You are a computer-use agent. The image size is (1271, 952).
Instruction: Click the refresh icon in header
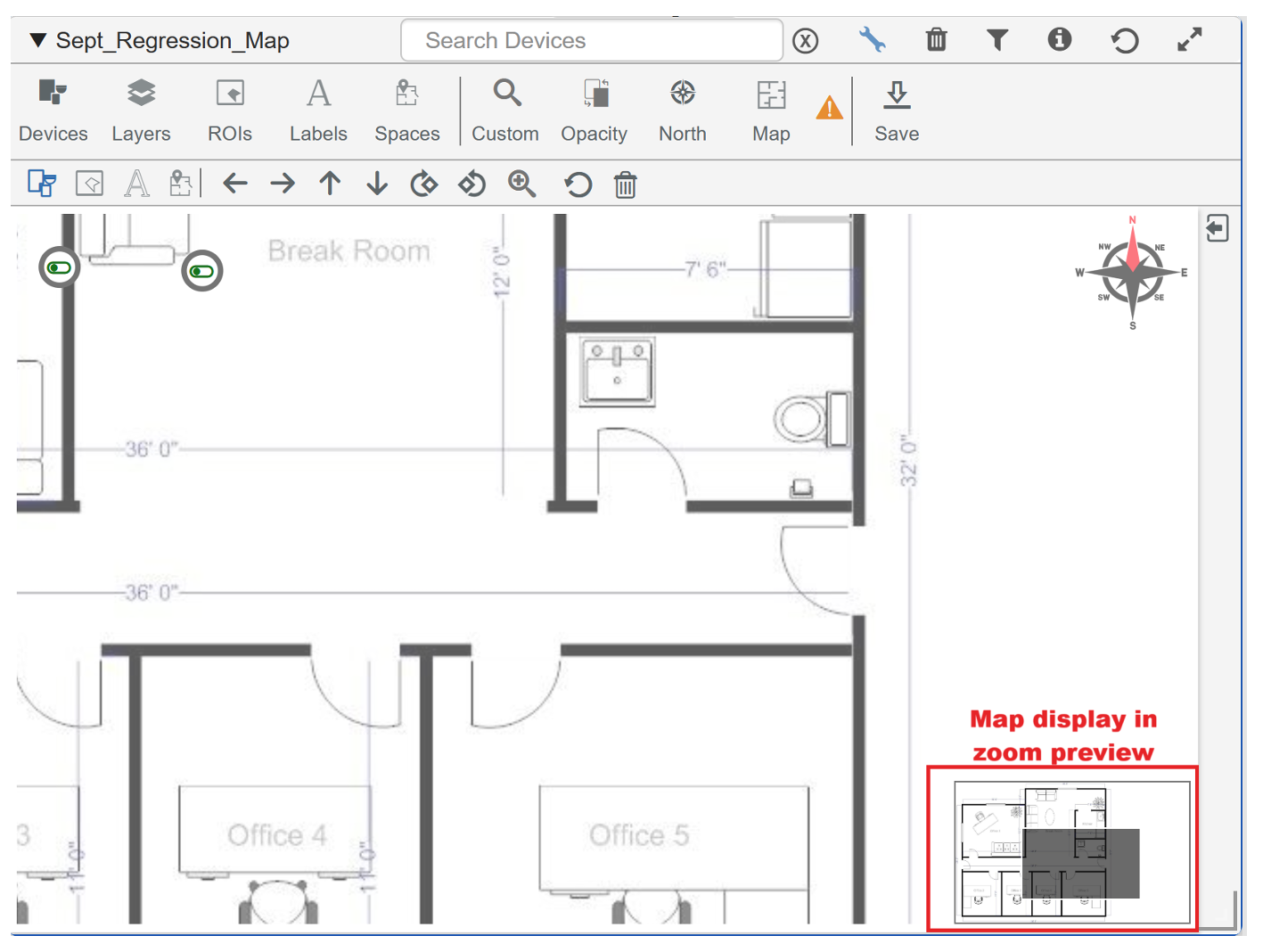(1125, 40)
